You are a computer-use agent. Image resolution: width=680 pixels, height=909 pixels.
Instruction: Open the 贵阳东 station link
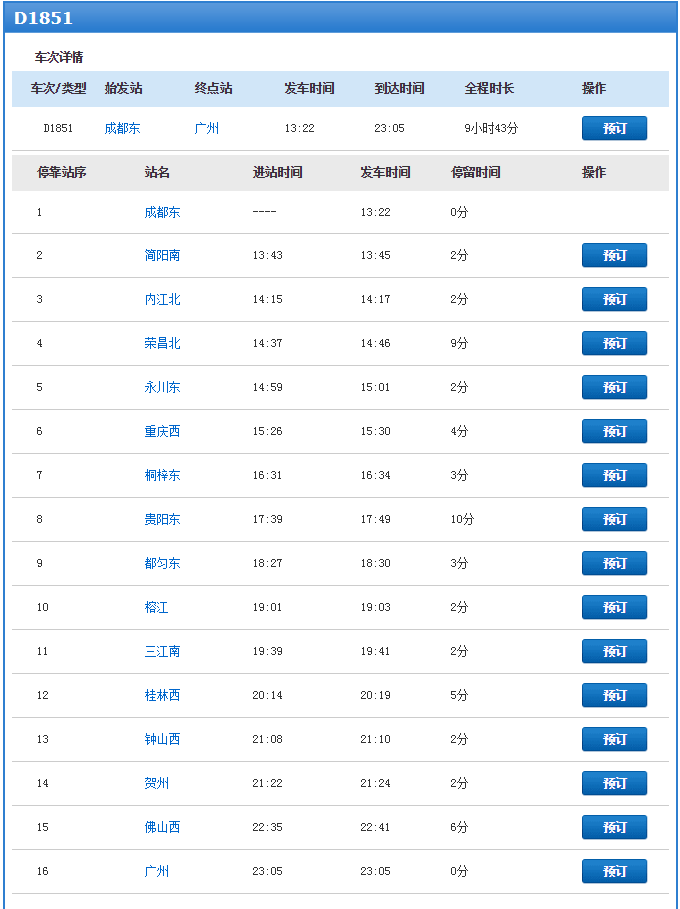pyautogui.click(x=162, y=519)
